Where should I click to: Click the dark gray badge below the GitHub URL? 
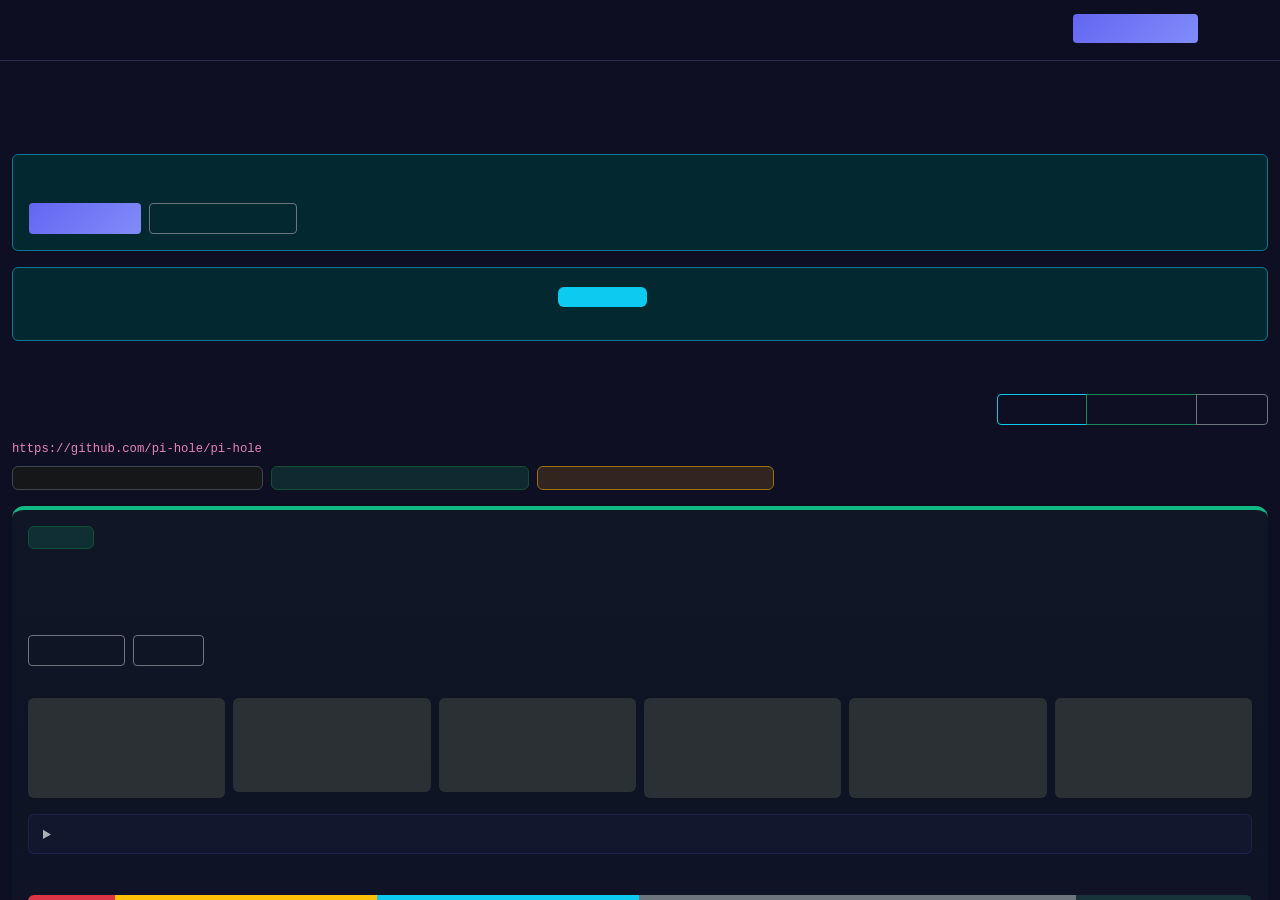[137, 478]
